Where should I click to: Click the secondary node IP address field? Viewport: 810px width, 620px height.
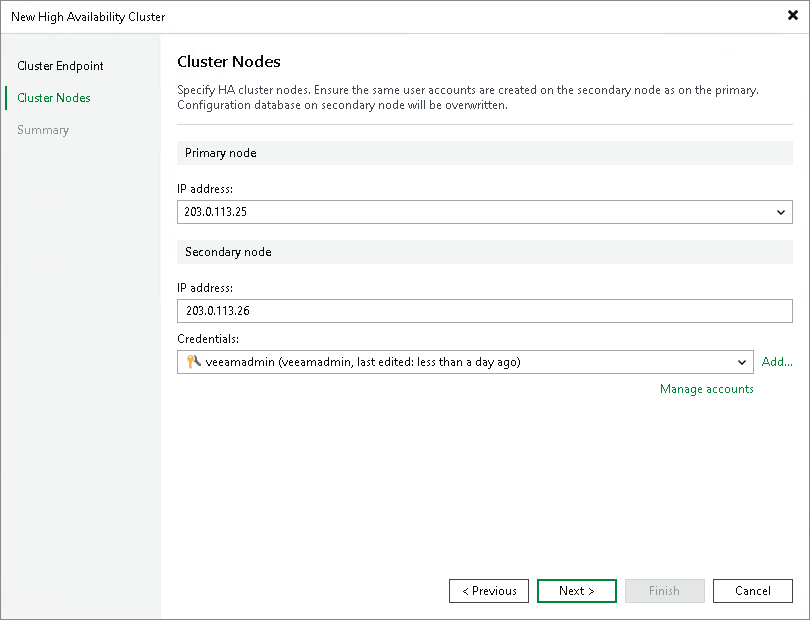pyautogui.click(x=400, y=312)
